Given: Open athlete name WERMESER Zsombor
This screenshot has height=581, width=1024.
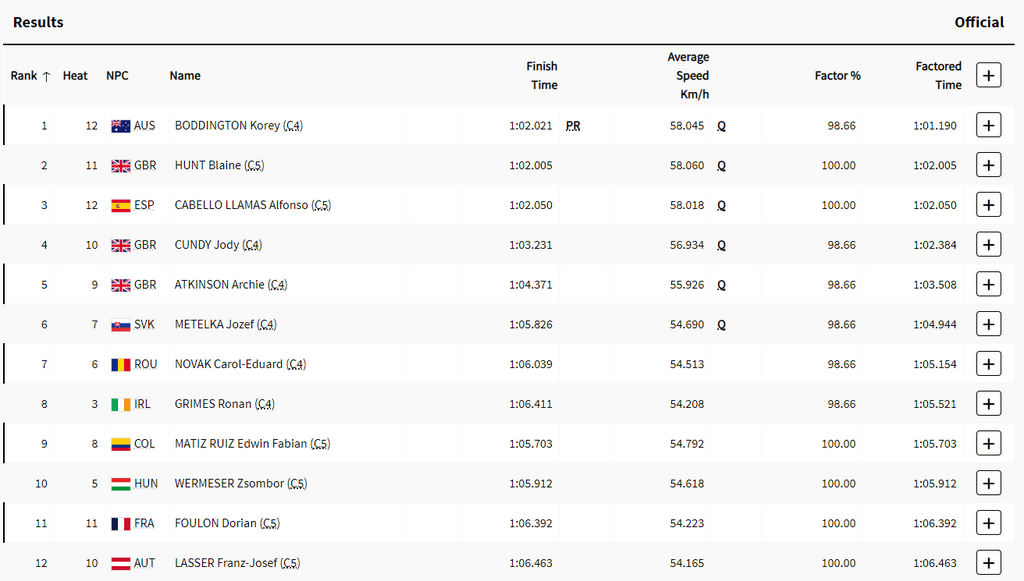Looking at the screenshot, I should tap(229, 484).
